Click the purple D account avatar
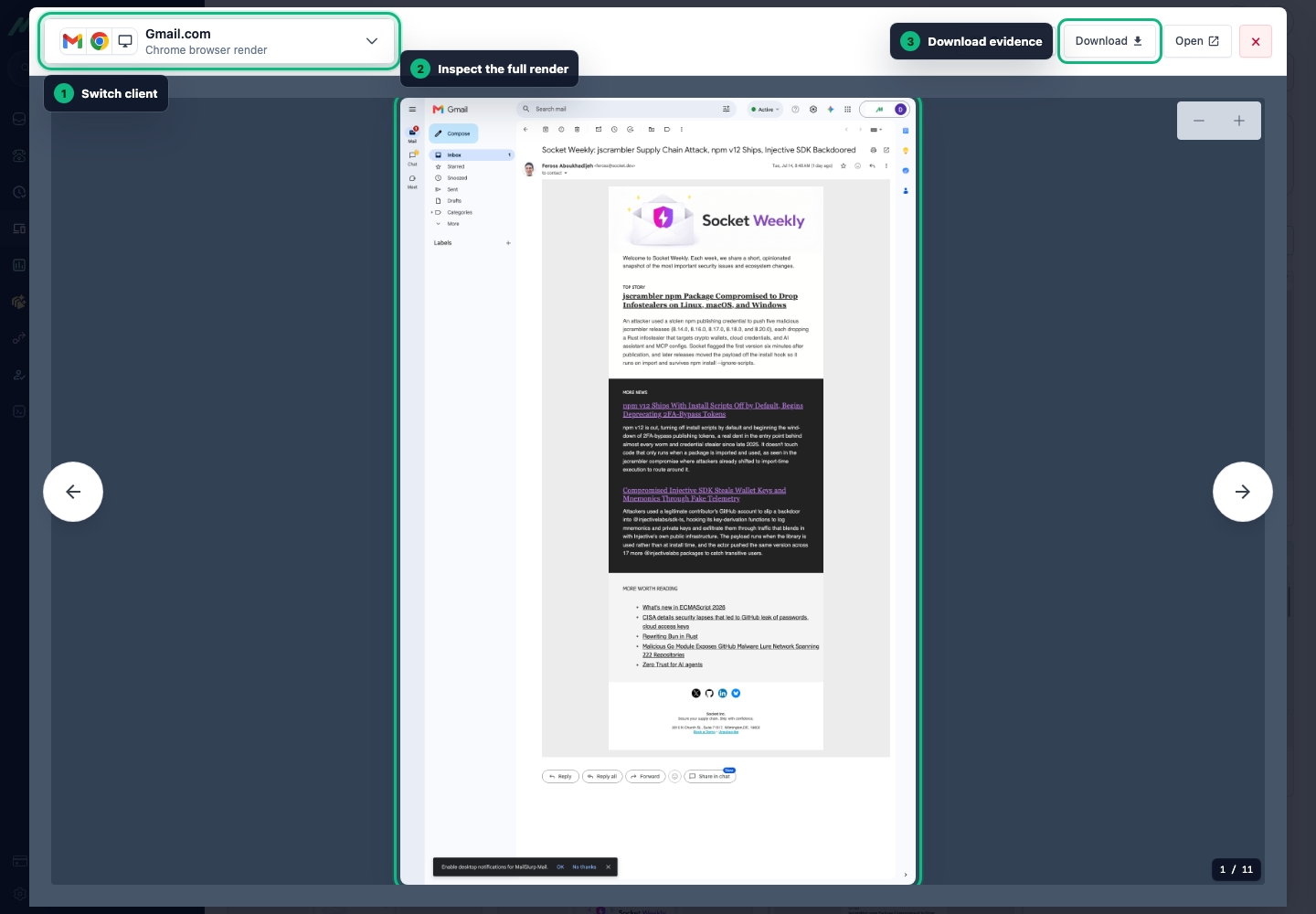The height and width of the screenshot is (914, 1316). 900,109
